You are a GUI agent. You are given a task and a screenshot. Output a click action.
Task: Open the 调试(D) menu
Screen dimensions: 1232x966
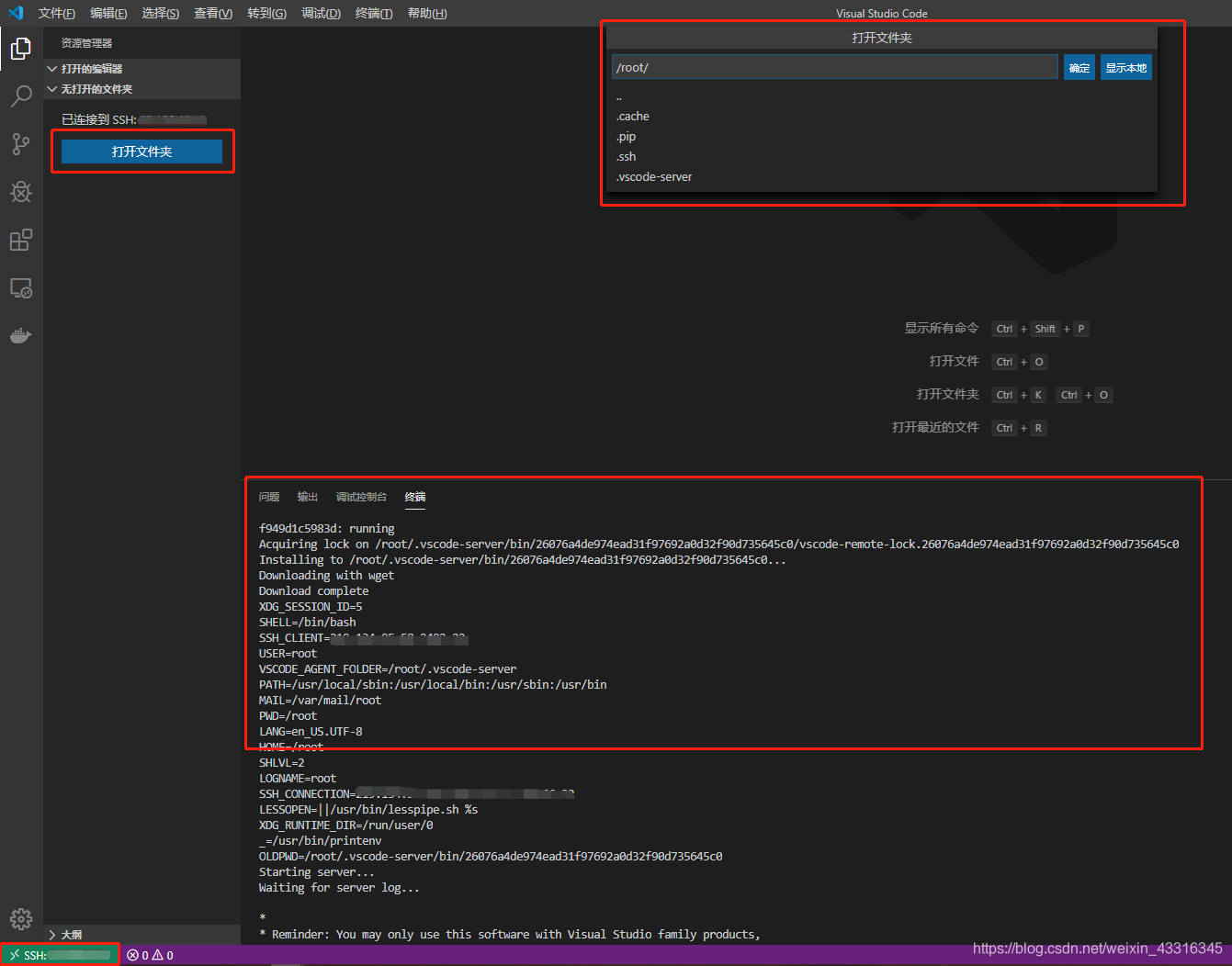[x=322, y=13]
